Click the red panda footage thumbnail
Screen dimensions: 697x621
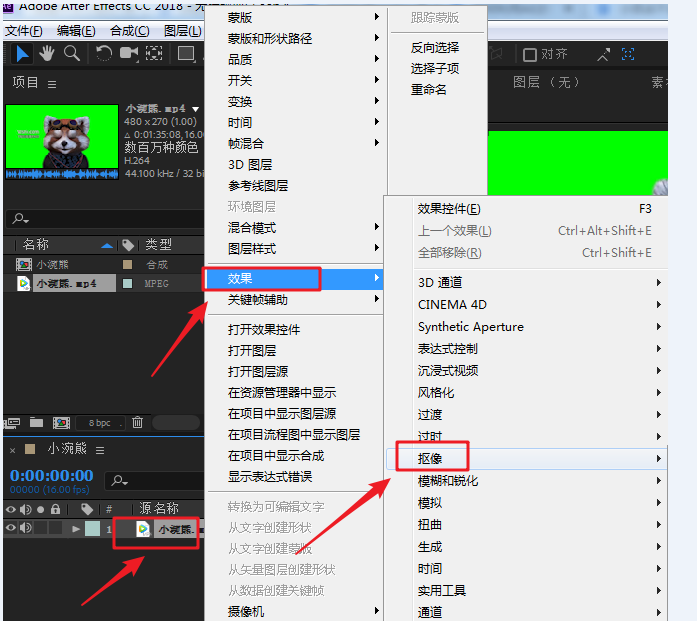pyautogui.click(x=62, y=136)
